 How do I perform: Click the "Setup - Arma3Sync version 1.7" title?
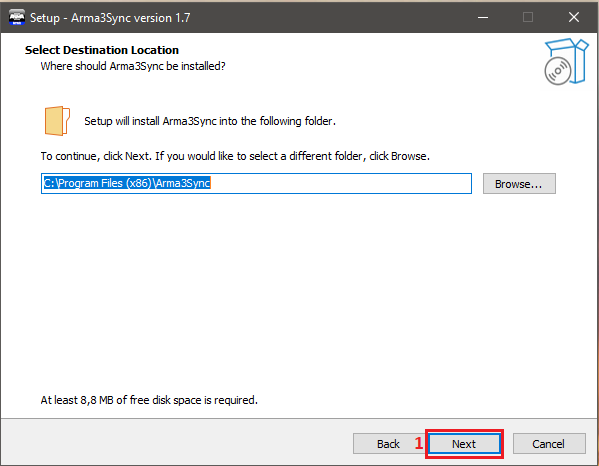(110, 18)
